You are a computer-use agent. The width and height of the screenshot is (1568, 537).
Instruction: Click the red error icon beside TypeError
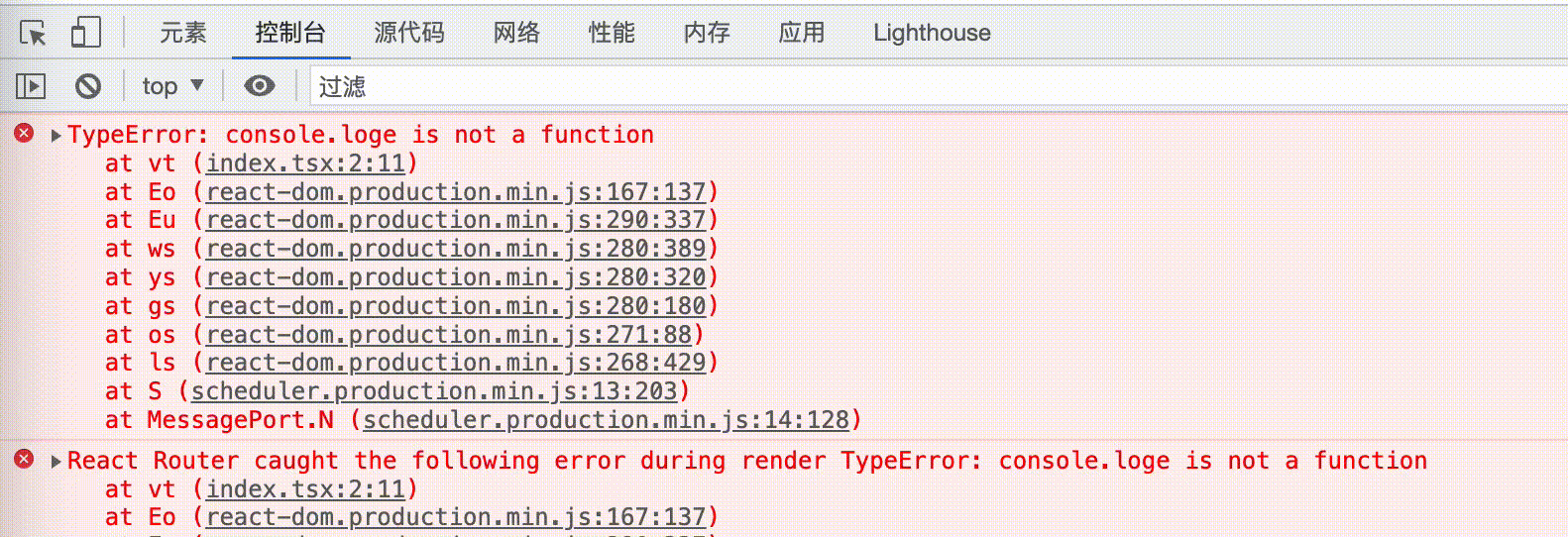click(x=24, y=134)
